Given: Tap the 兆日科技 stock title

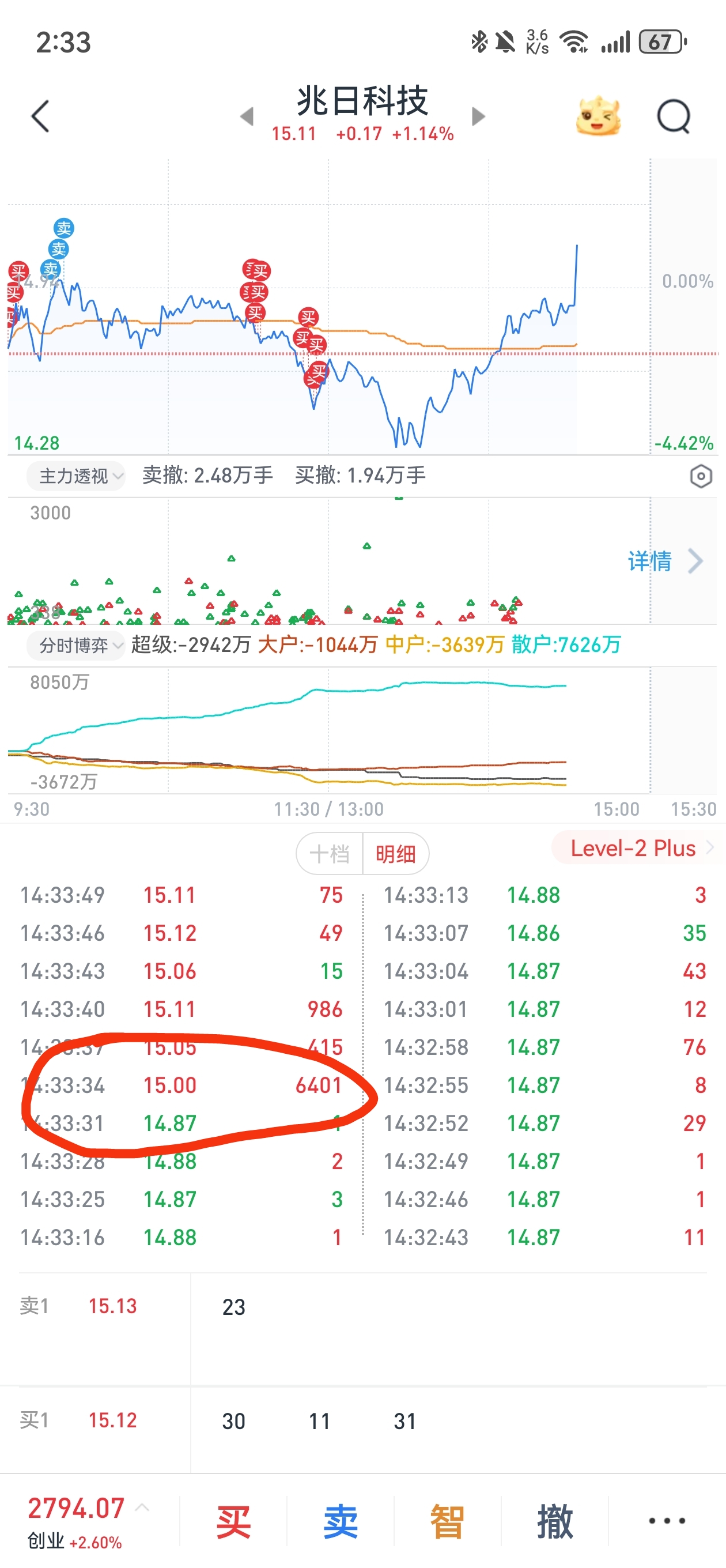Looking at the screenshot, I should (x=362, y=100).
